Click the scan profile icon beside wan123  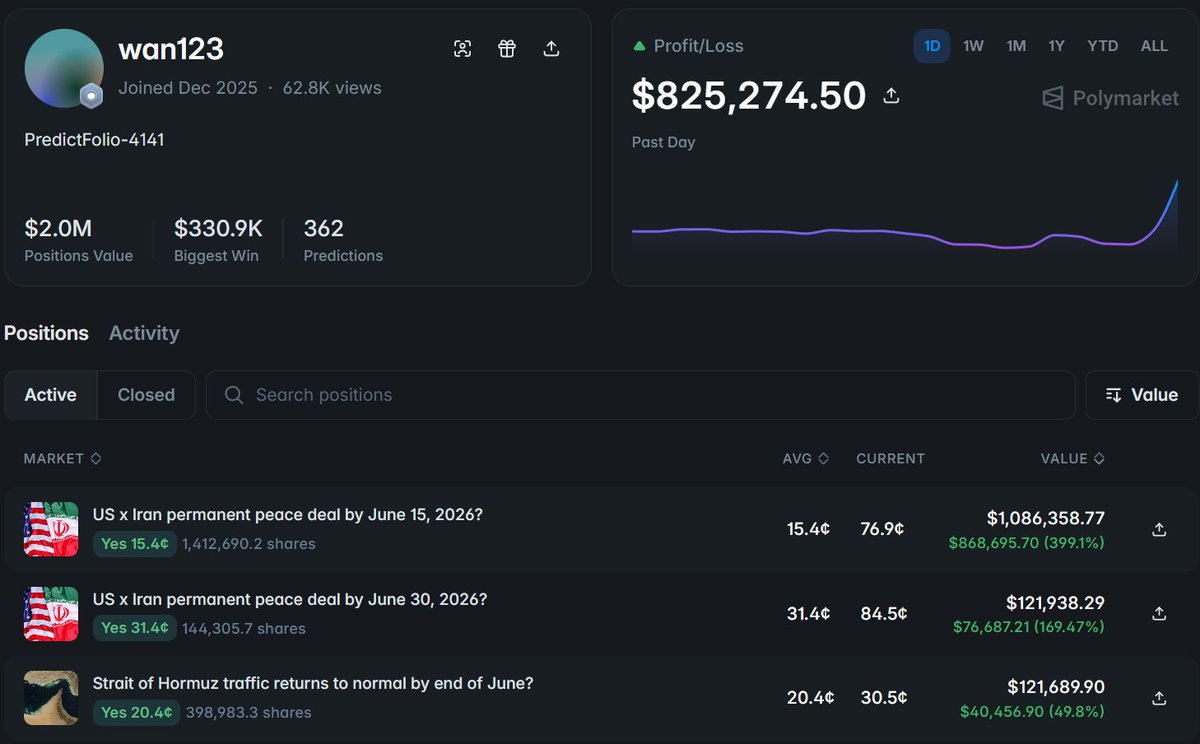pos(462,49)
